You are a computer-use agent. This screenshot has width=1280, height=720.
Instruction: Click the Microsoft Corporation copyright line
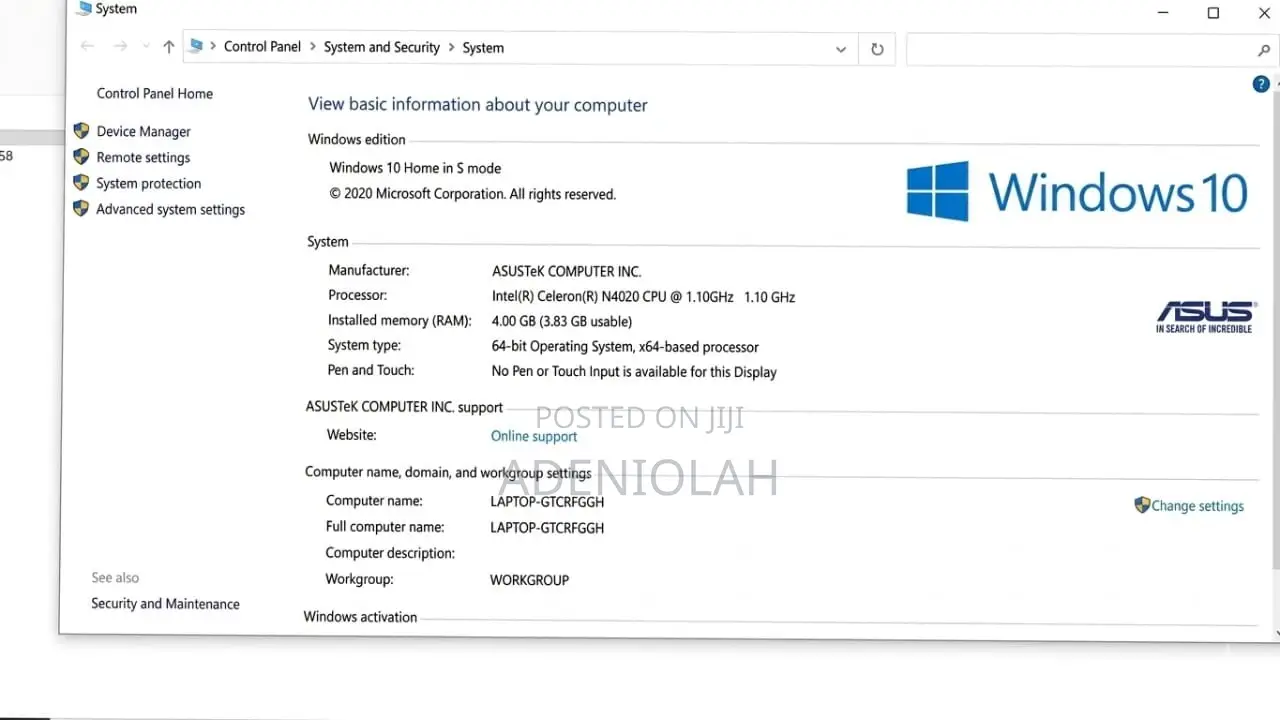coord(472,194)
